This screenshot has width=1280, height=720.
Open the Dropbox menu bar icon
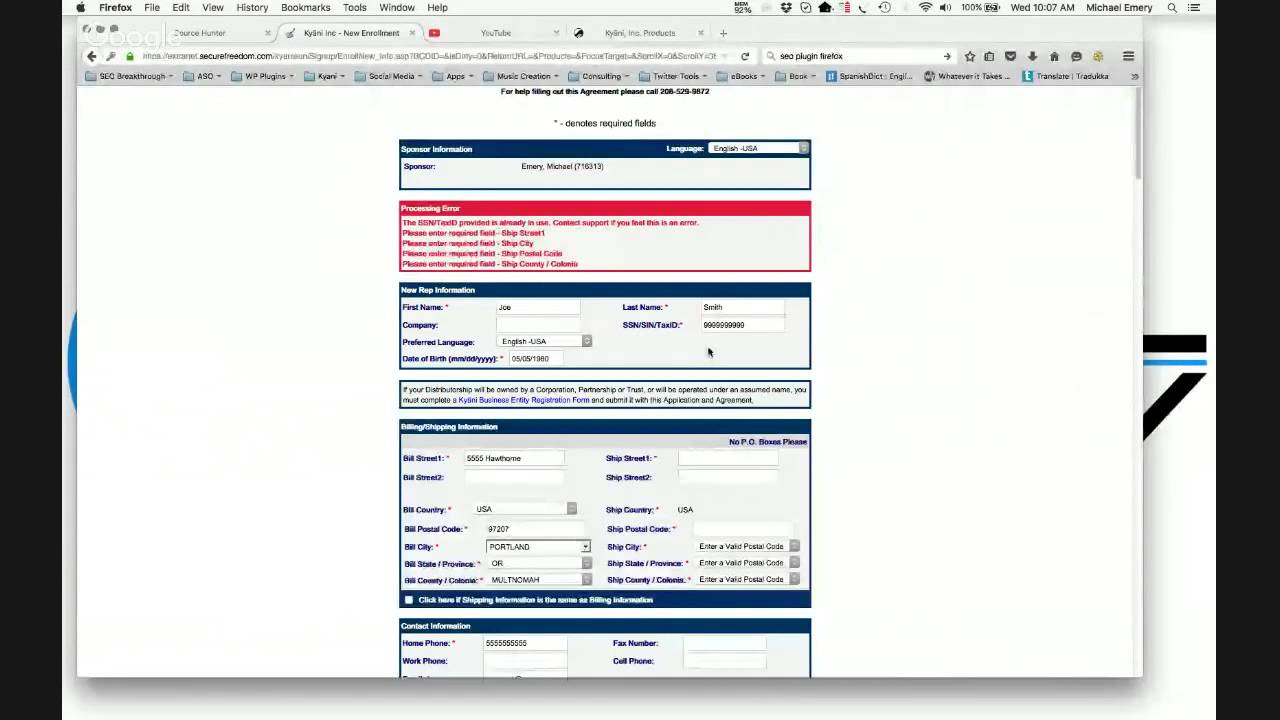[x=786, y=7]
